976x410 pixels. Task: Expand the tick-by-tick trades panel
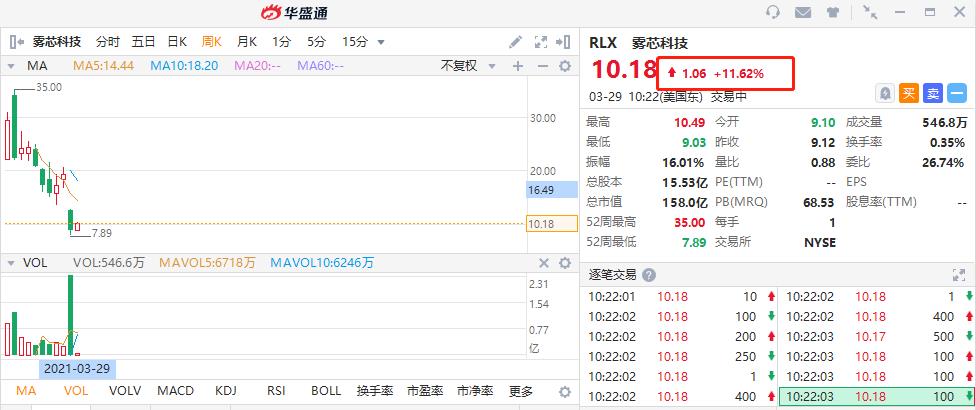(959, 275)
